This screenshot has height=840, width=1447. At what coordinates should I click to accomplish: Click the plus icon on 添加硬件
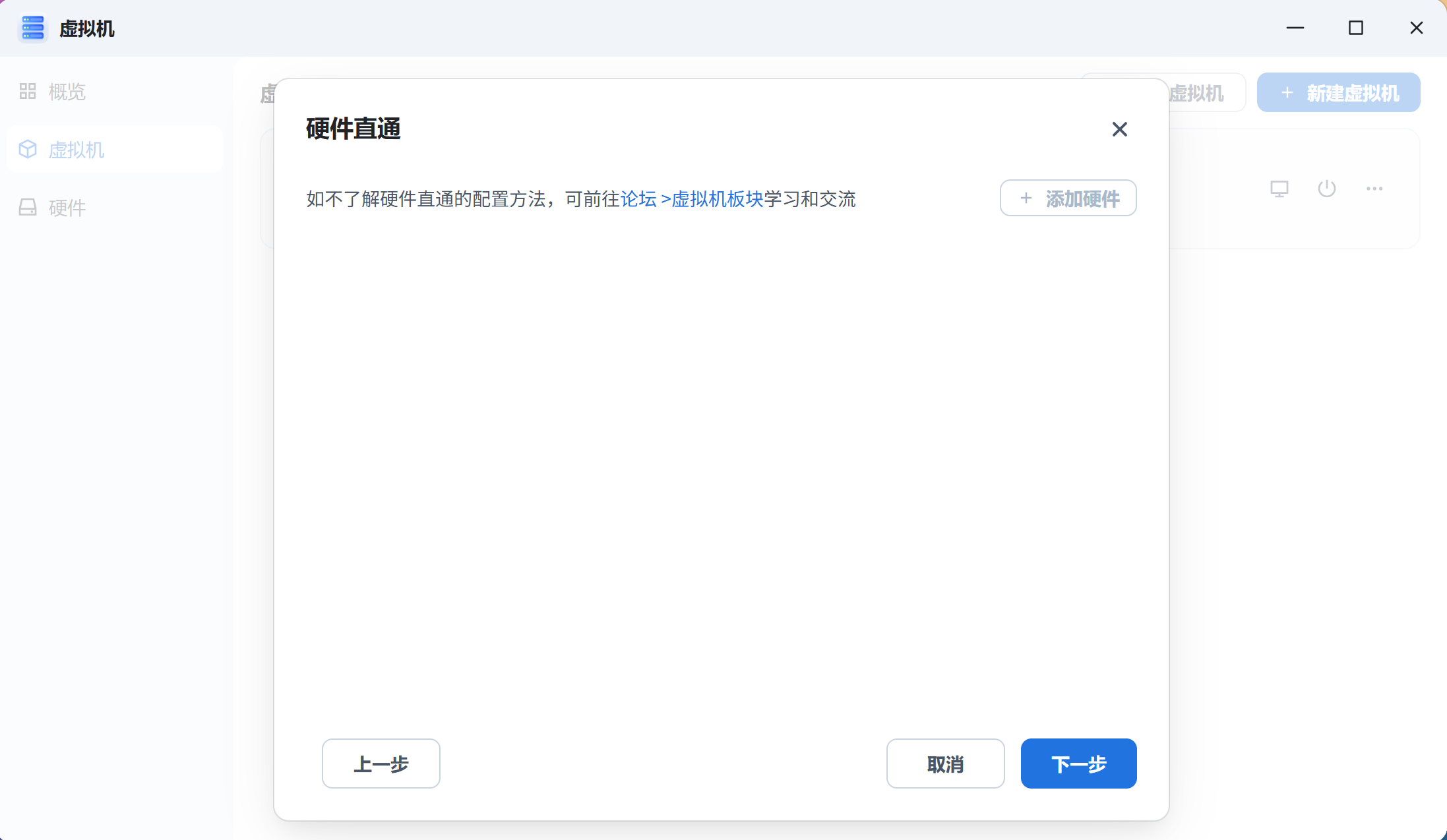coord(1026,198)
